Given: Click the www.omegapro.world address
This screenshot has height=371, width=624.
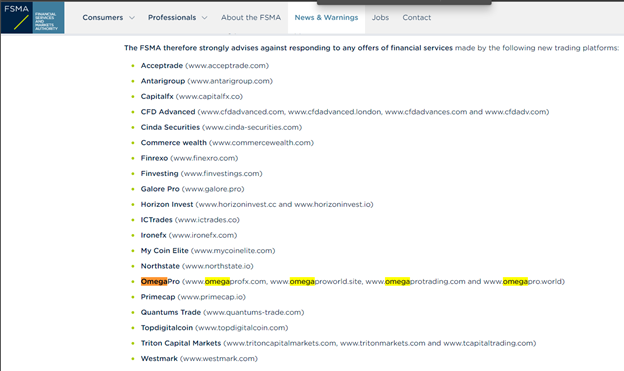Looking at the screenshot, I should coord(523,281).
